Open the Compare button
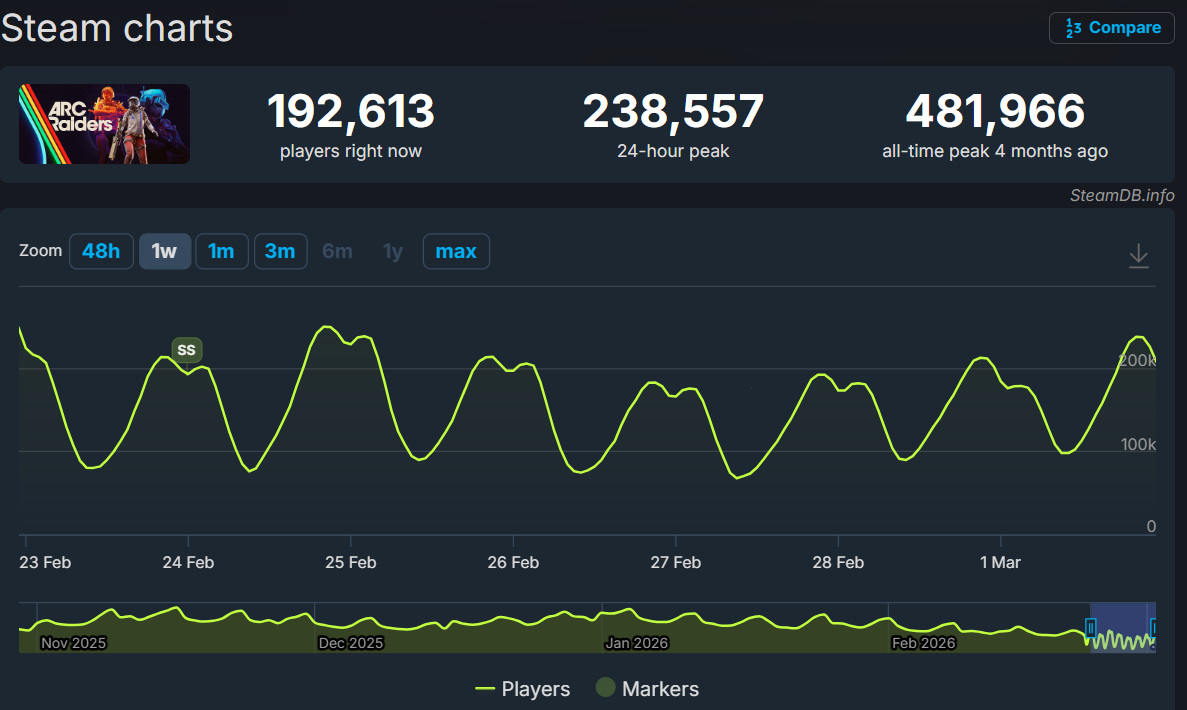Screen dimensions: 1187x710 (x=1111, y=28)
